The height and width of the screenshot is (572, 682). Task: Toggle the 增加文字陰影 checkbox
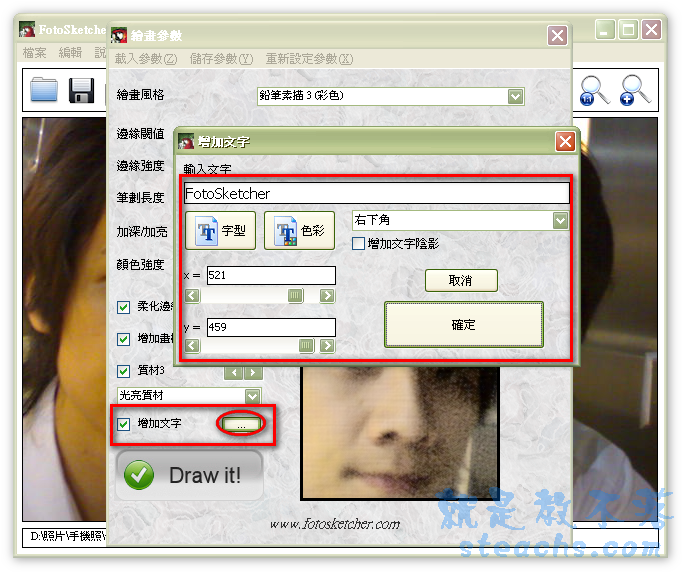[358, 244]
